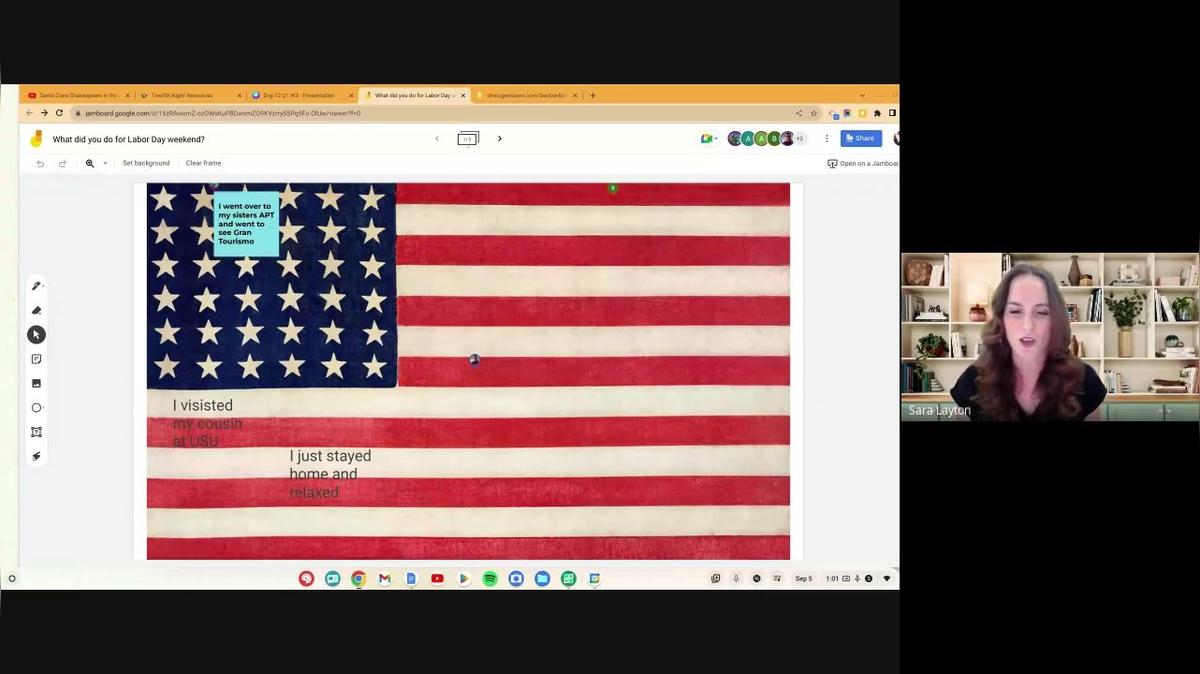Screen dimensions: 1200x674
Task: Bookmark this page with star icon
Action: point(813,113)
